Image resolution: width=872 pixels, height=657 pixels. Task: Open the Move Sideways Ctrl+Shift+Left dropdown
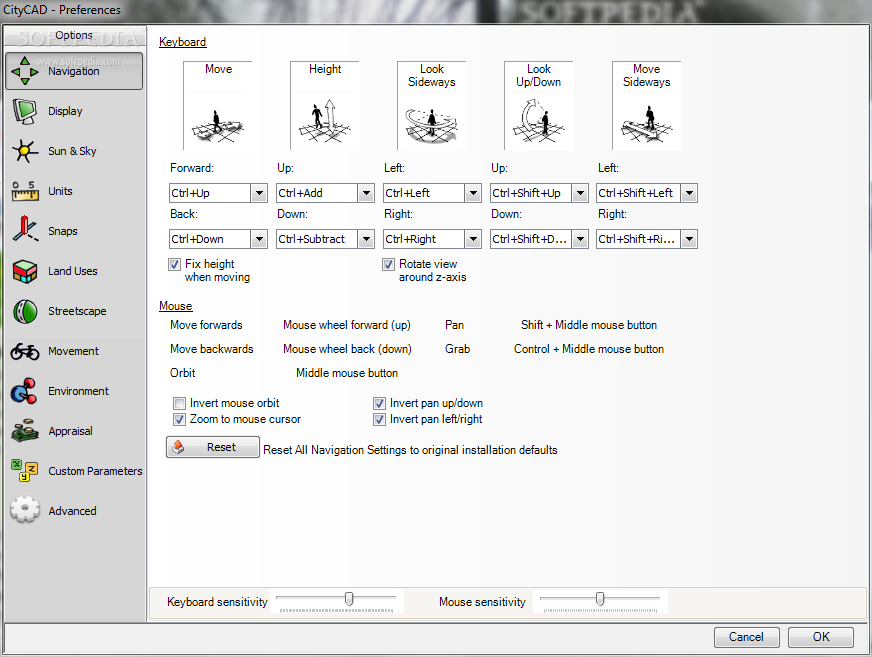[689, 193]
